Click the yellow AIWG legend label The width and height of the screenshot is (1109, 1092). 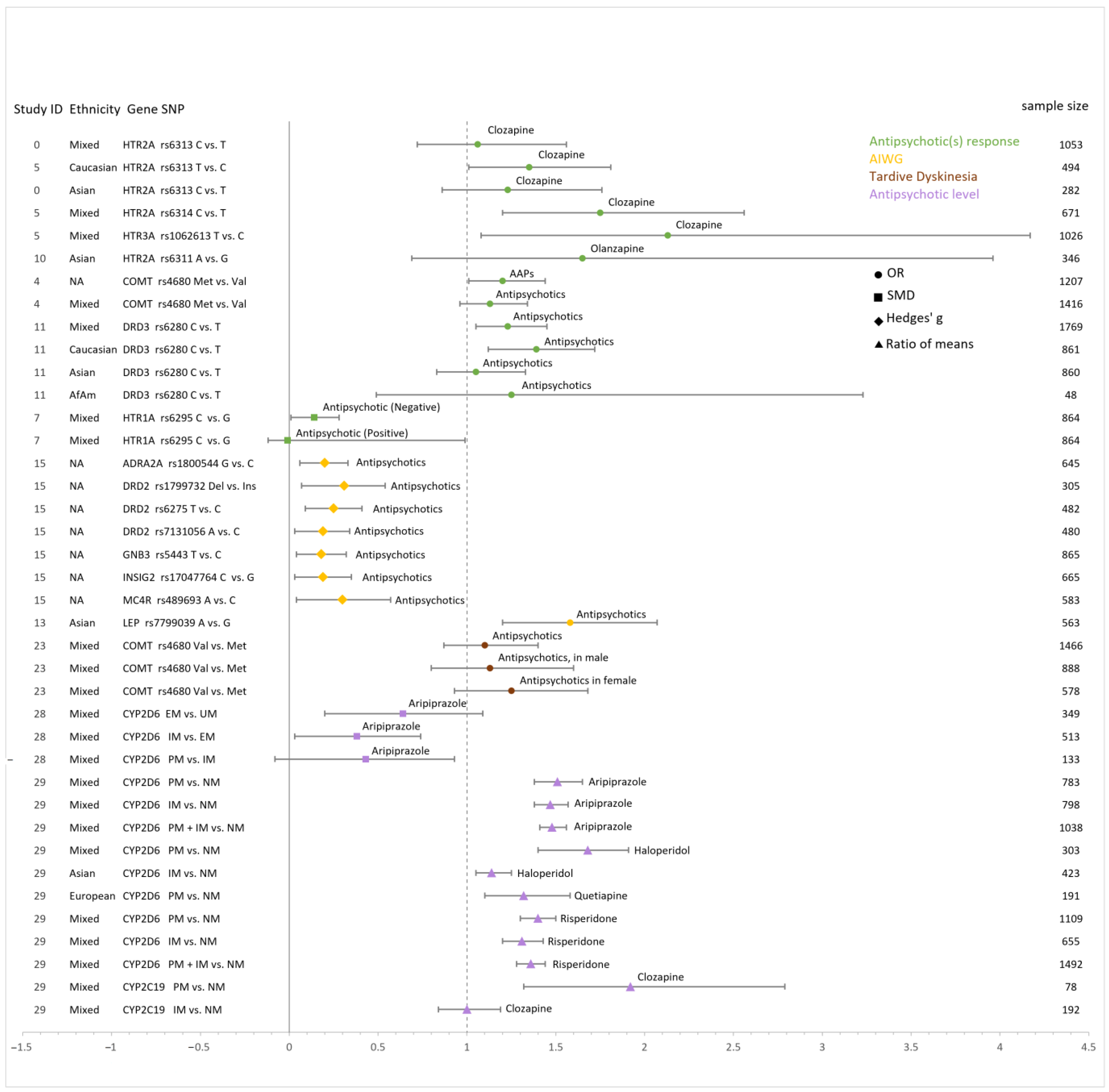point(885,159)
